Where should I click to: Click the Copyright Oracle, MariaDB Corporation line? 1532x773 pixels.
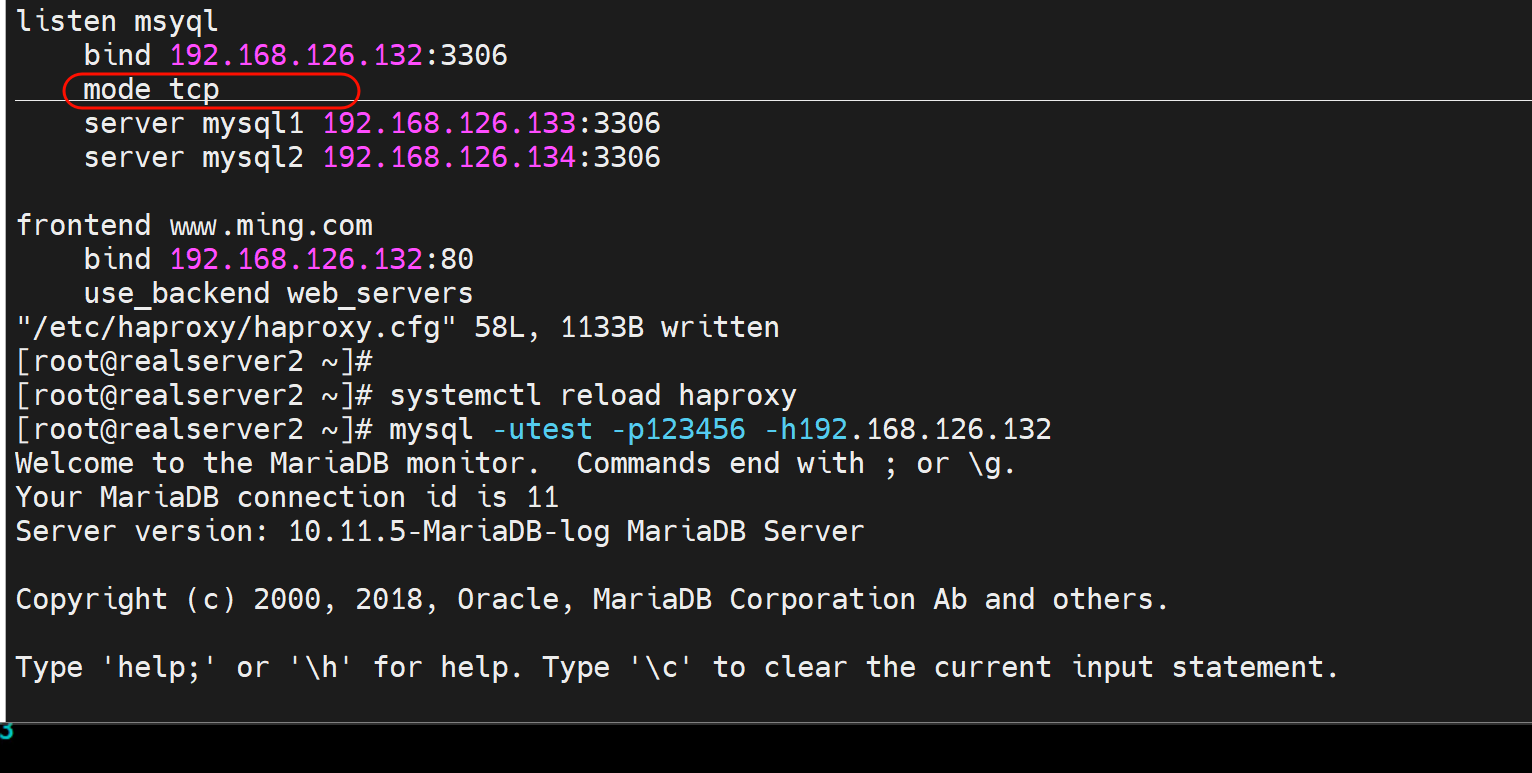[591, 600]
